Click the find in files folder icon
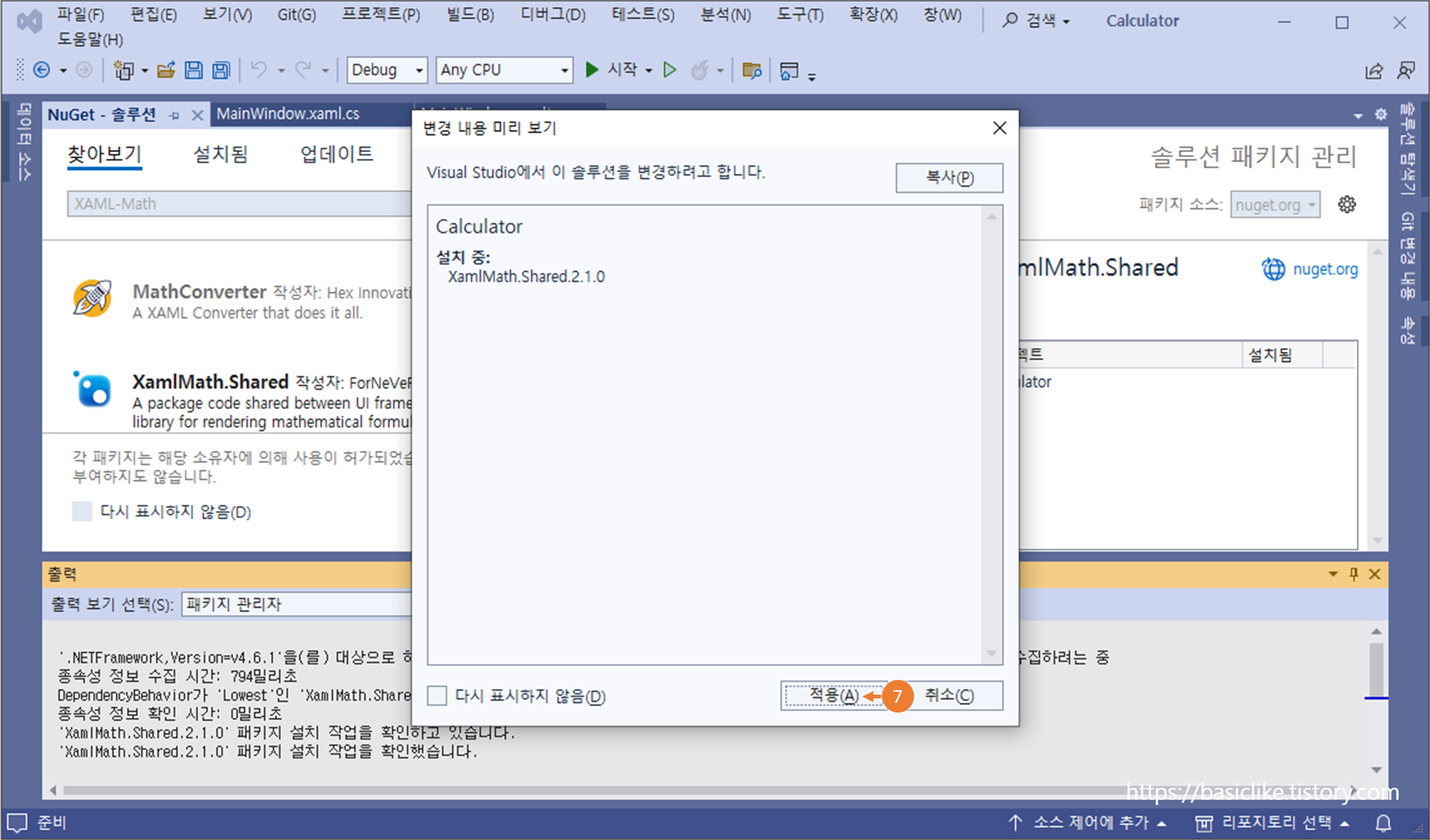1430x840 pixels. 752,70
